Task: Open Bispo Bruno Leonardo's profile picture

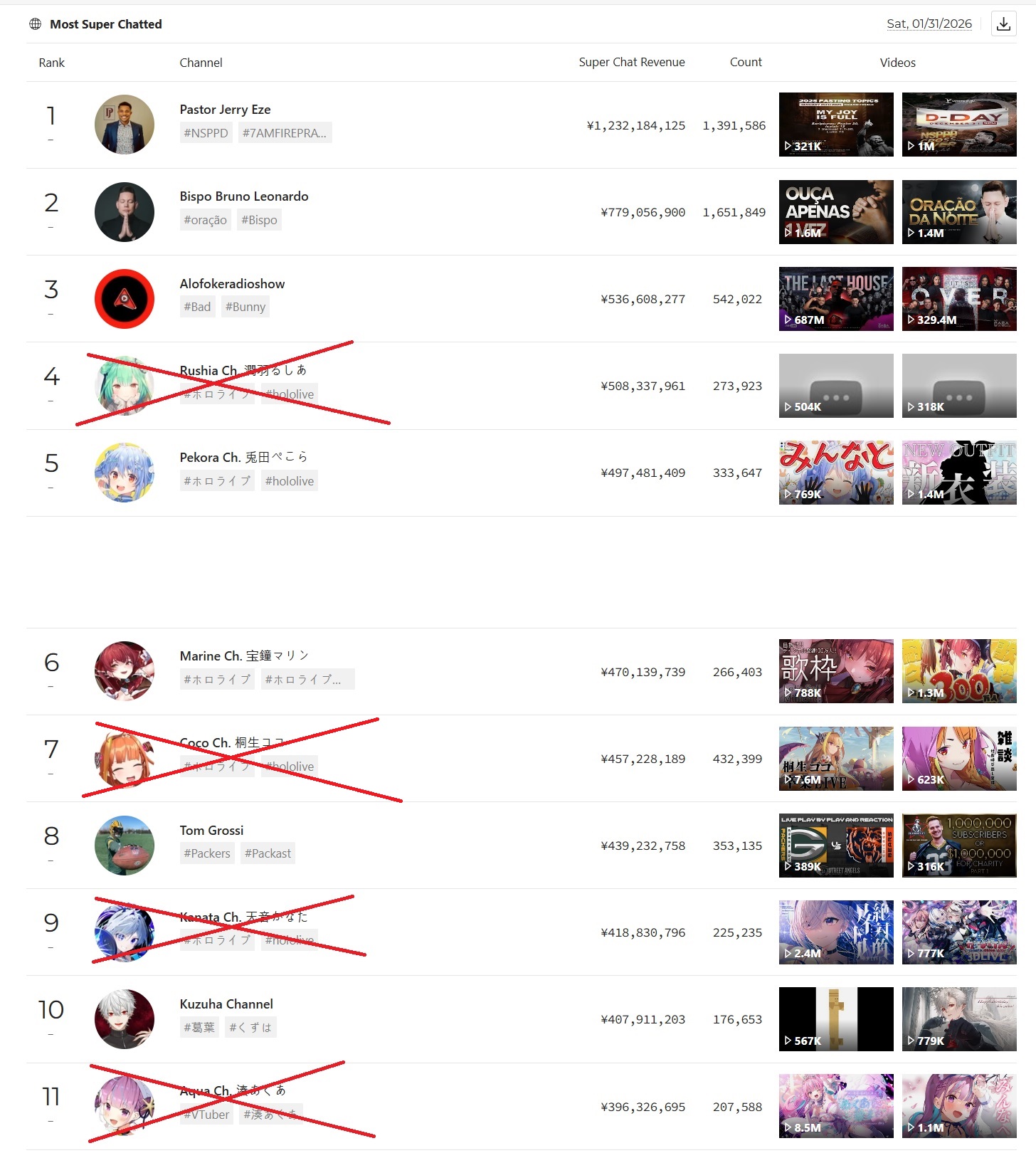Action: pos(125,212)
